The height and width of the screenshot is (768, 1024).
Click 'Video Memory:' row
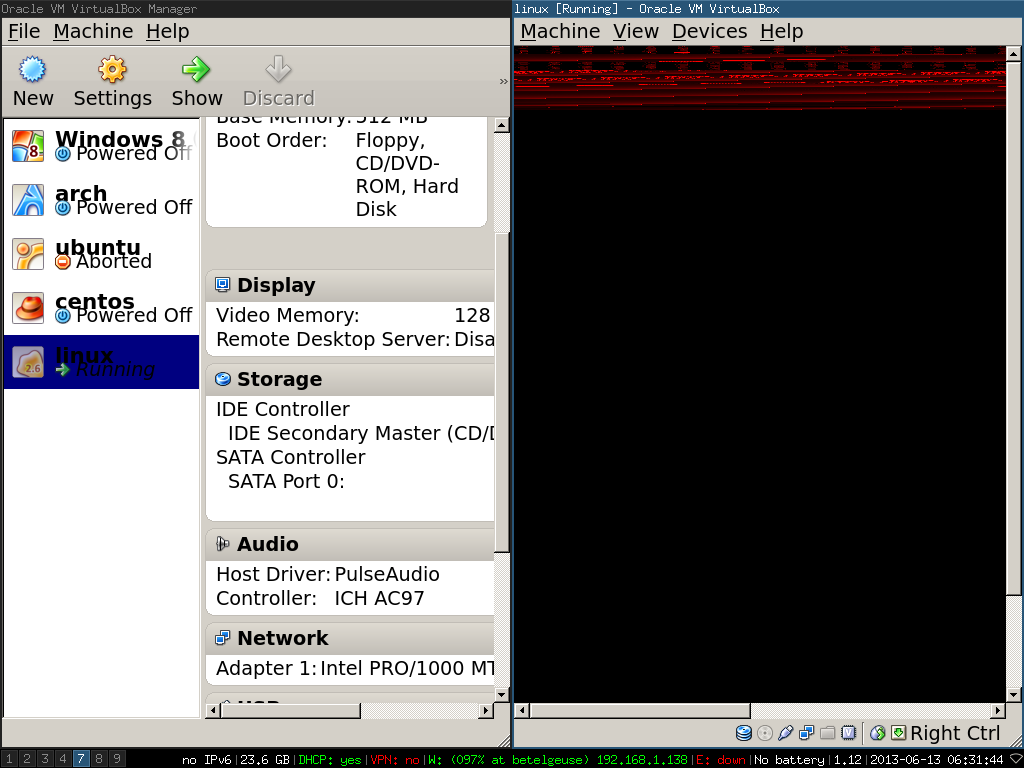(x=353, y=315)
